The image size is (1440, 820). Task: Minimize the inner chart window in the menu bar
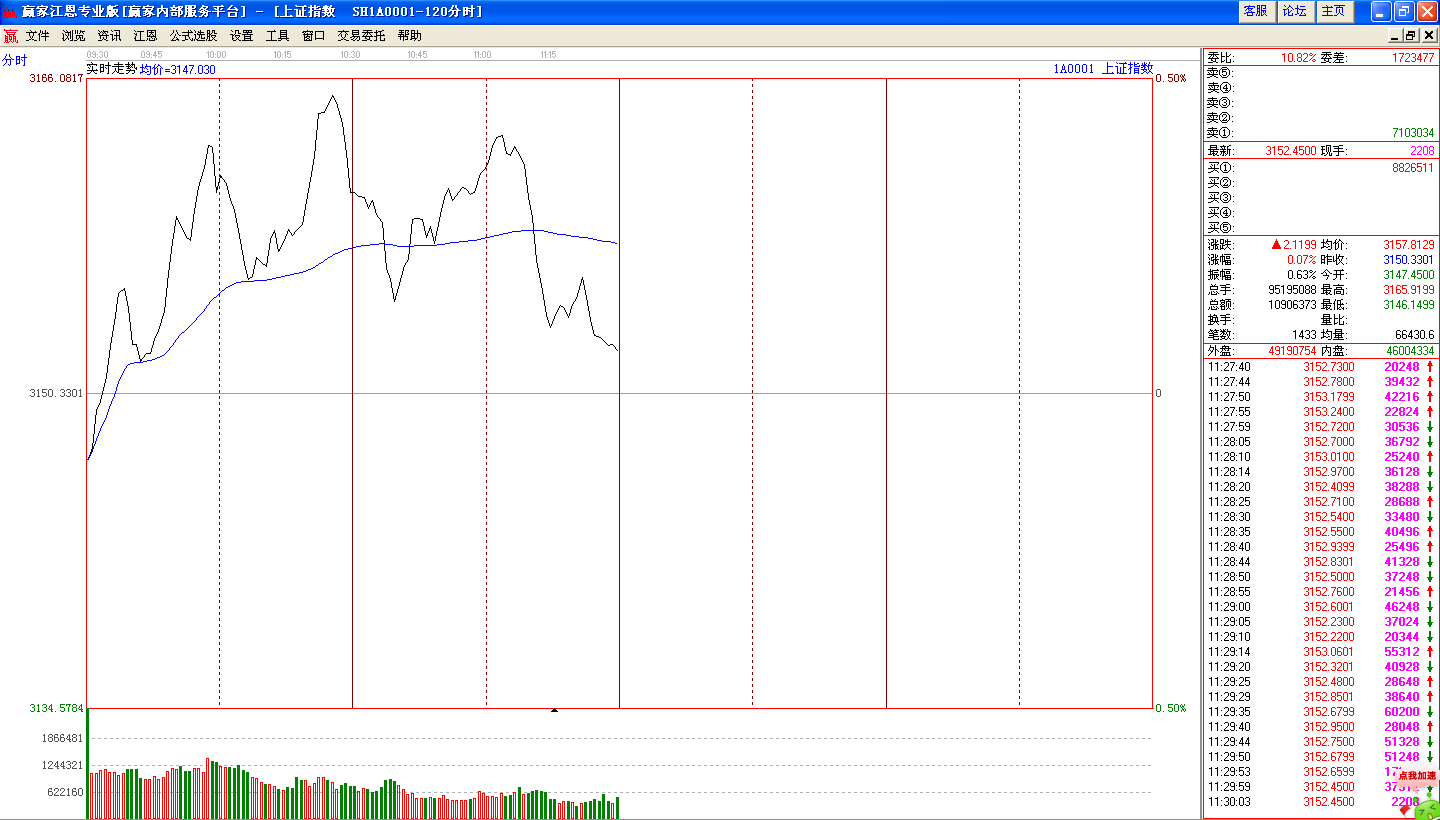click(1396, 35)
